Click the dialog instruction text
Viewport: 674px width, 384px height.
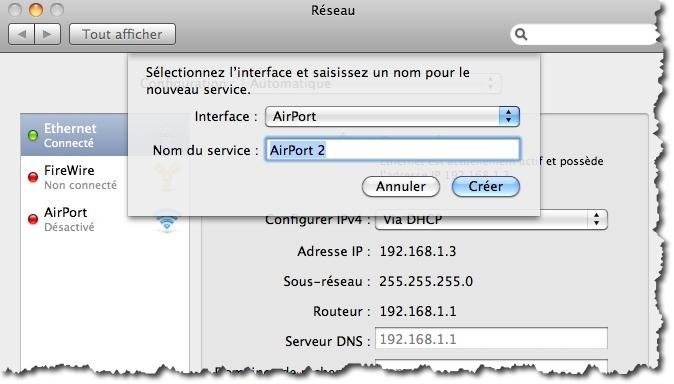[308, 81]
